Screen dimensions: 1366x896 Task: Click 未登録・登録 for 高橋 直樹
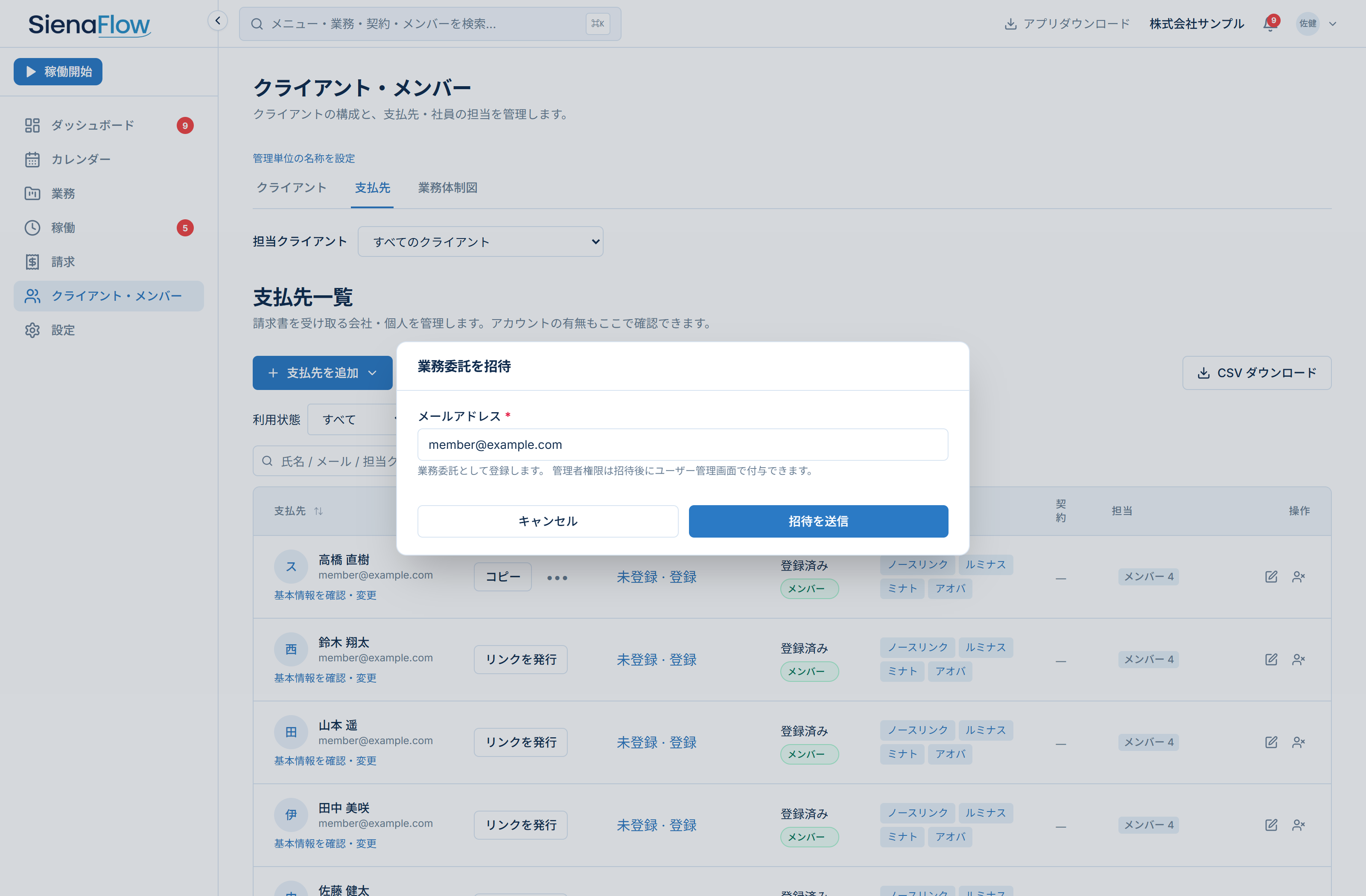(657, 576)
